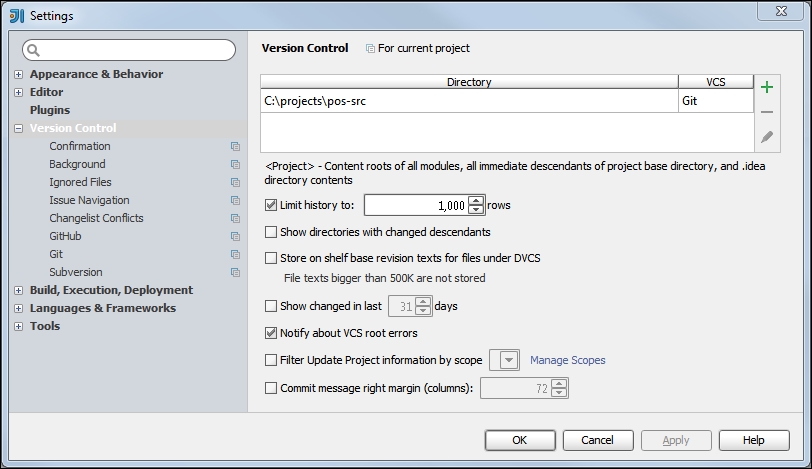The height and width of the screenshot is (469, 812).
Task: Click project-level icon beside GitHub
Action: pos(235,237)
